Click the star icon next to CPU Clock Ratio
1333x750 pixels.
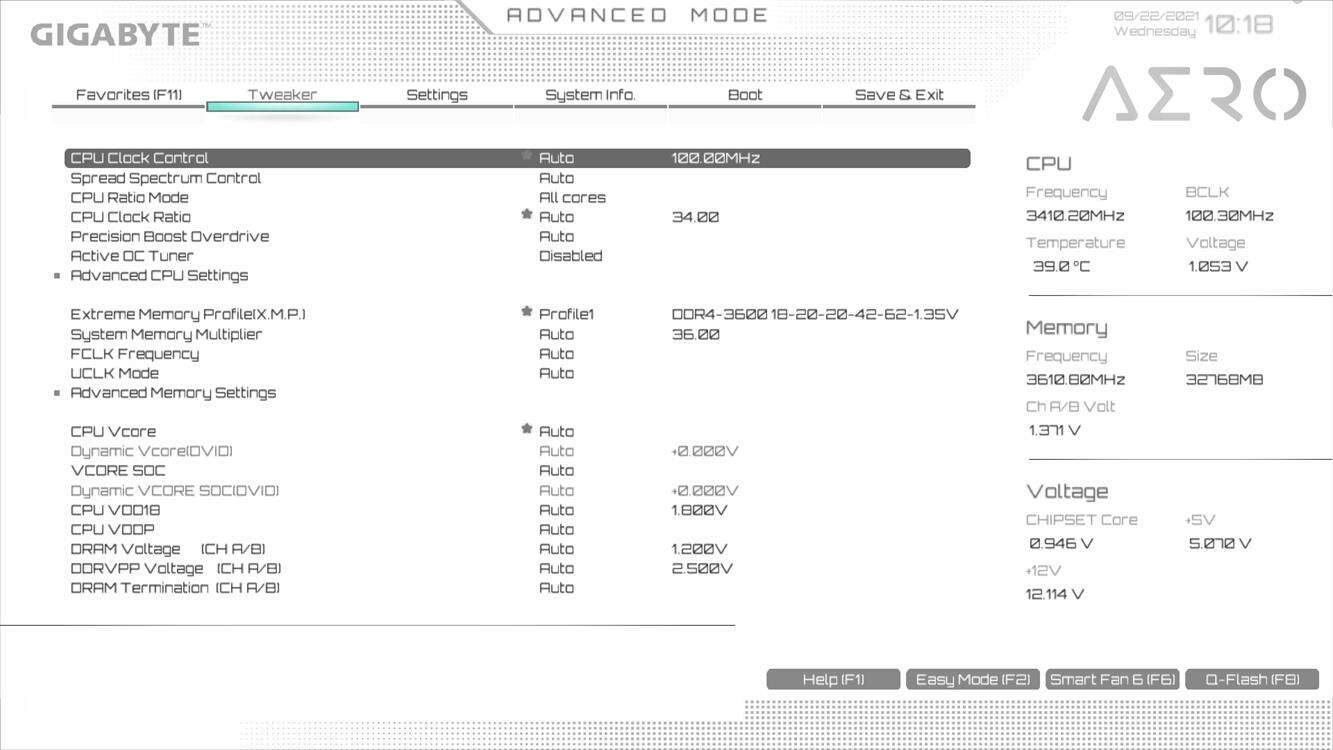(526, 215)
